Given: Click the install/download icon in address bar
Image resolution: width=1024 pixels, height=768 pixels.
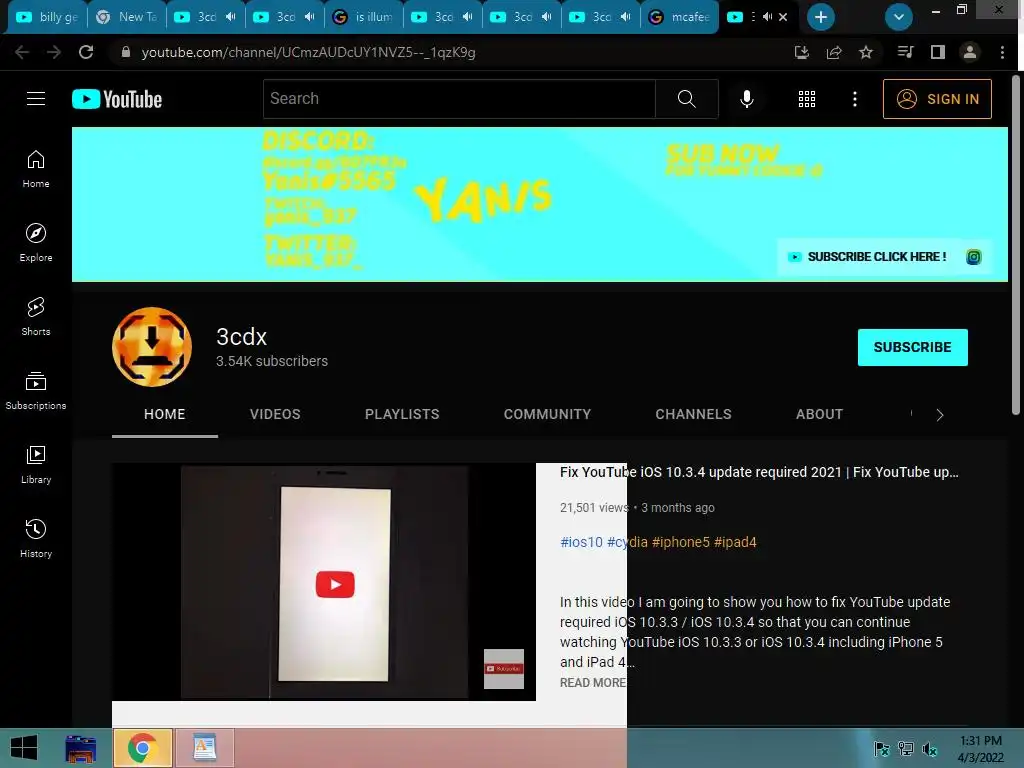Looking at the screenshot, I should pyautogui.click(x=802, y=52).
